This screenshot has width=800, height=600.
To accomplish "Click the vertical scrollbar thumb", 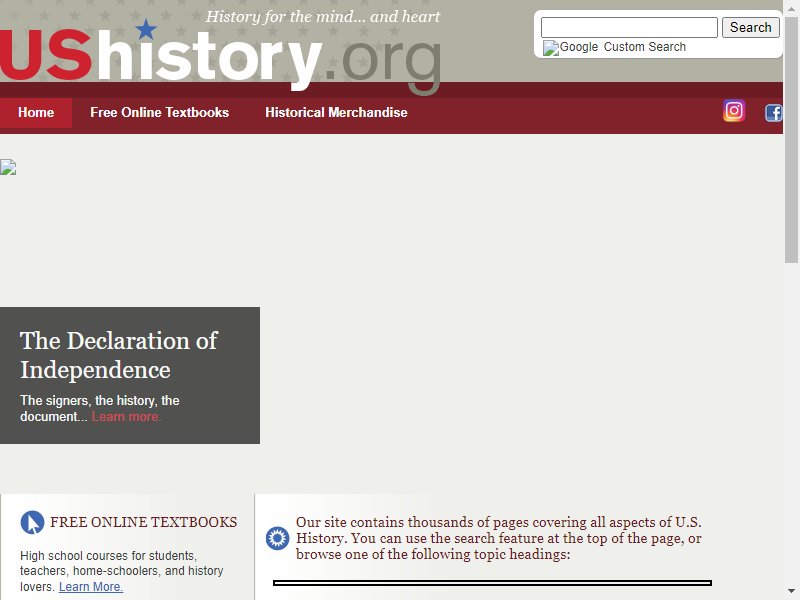I will coord(791,140).
